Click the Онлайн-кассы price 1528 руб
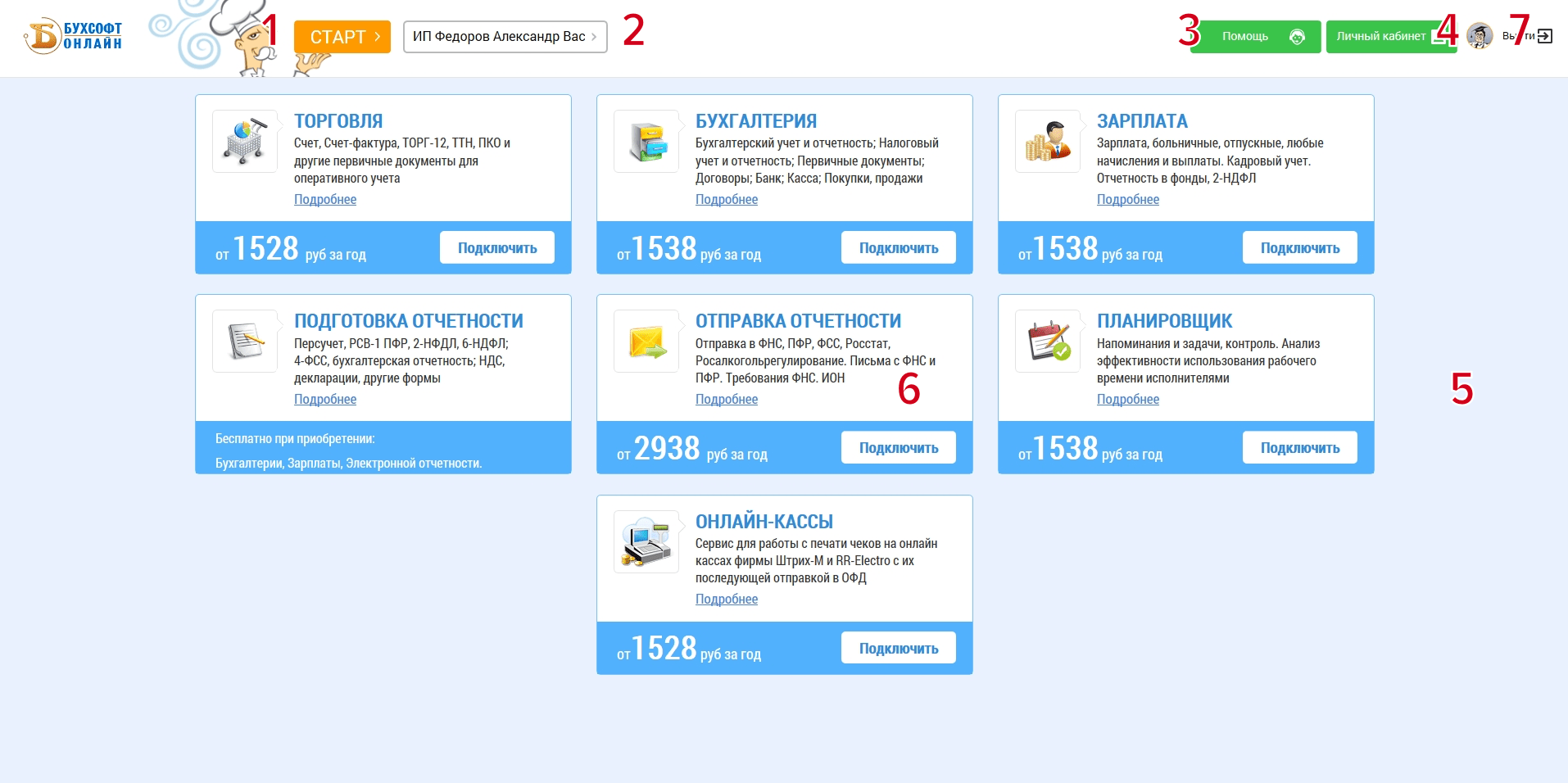This screenshot has width=1568, height=783. click(x=689, y=649)
